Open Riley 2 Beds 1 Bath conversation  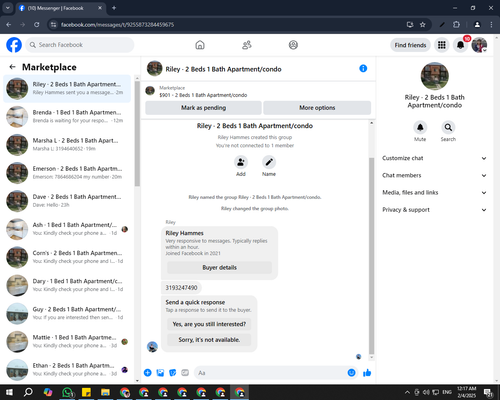click(x=67, y=89)
